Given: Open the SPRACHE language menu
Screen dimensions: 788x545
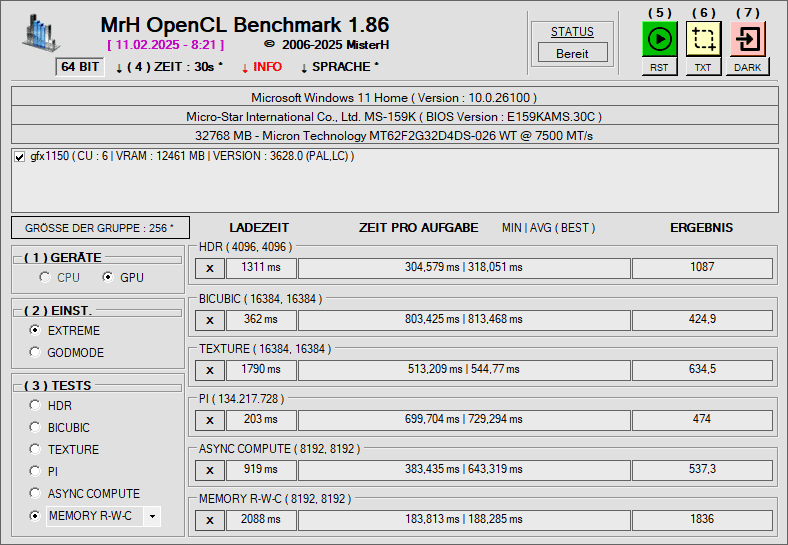Looking at the screenshot, I should 340,67.
